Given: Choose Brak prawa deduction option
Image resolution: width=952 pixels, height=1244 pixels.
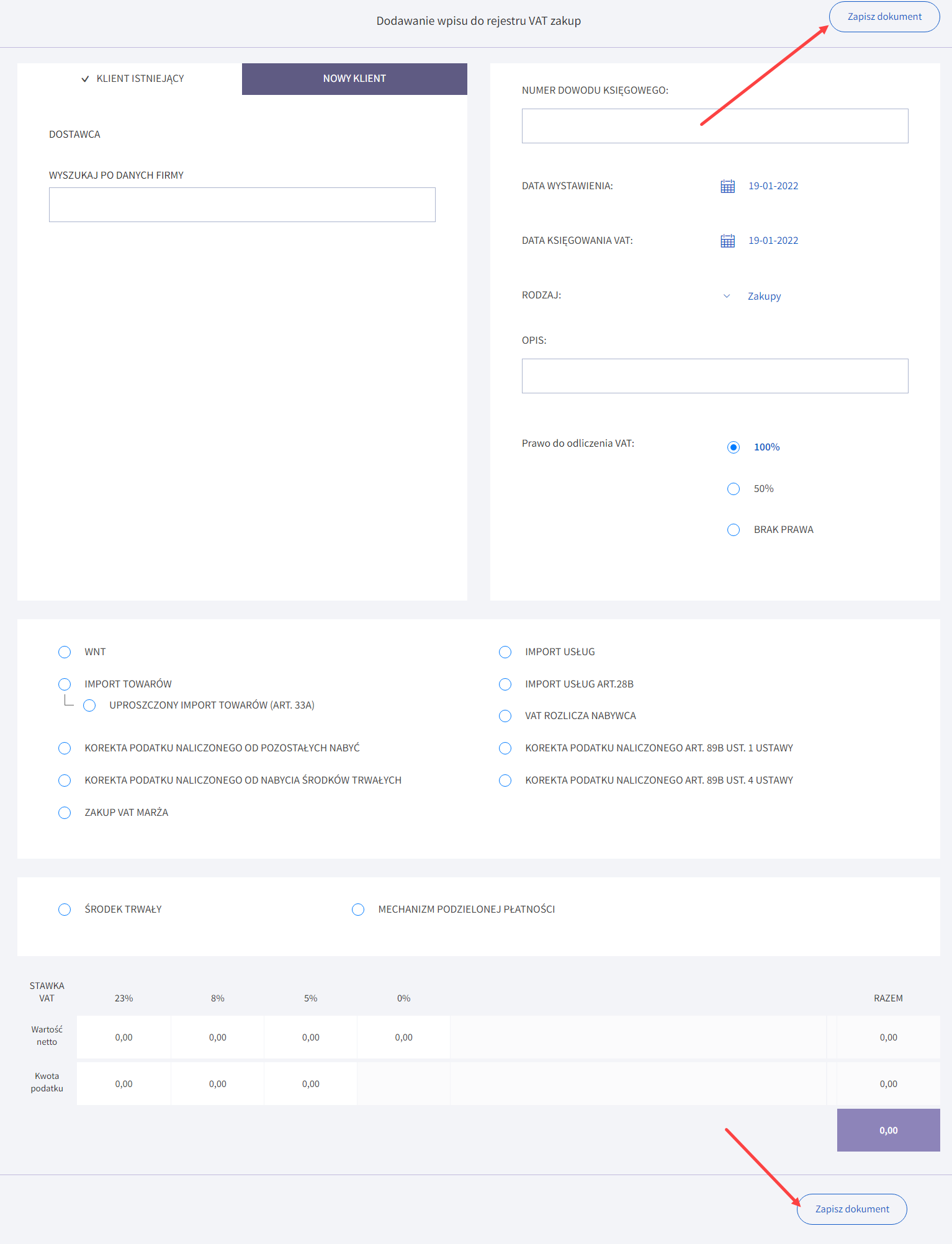Looking at the screenshot, I should tap(734, 530).
